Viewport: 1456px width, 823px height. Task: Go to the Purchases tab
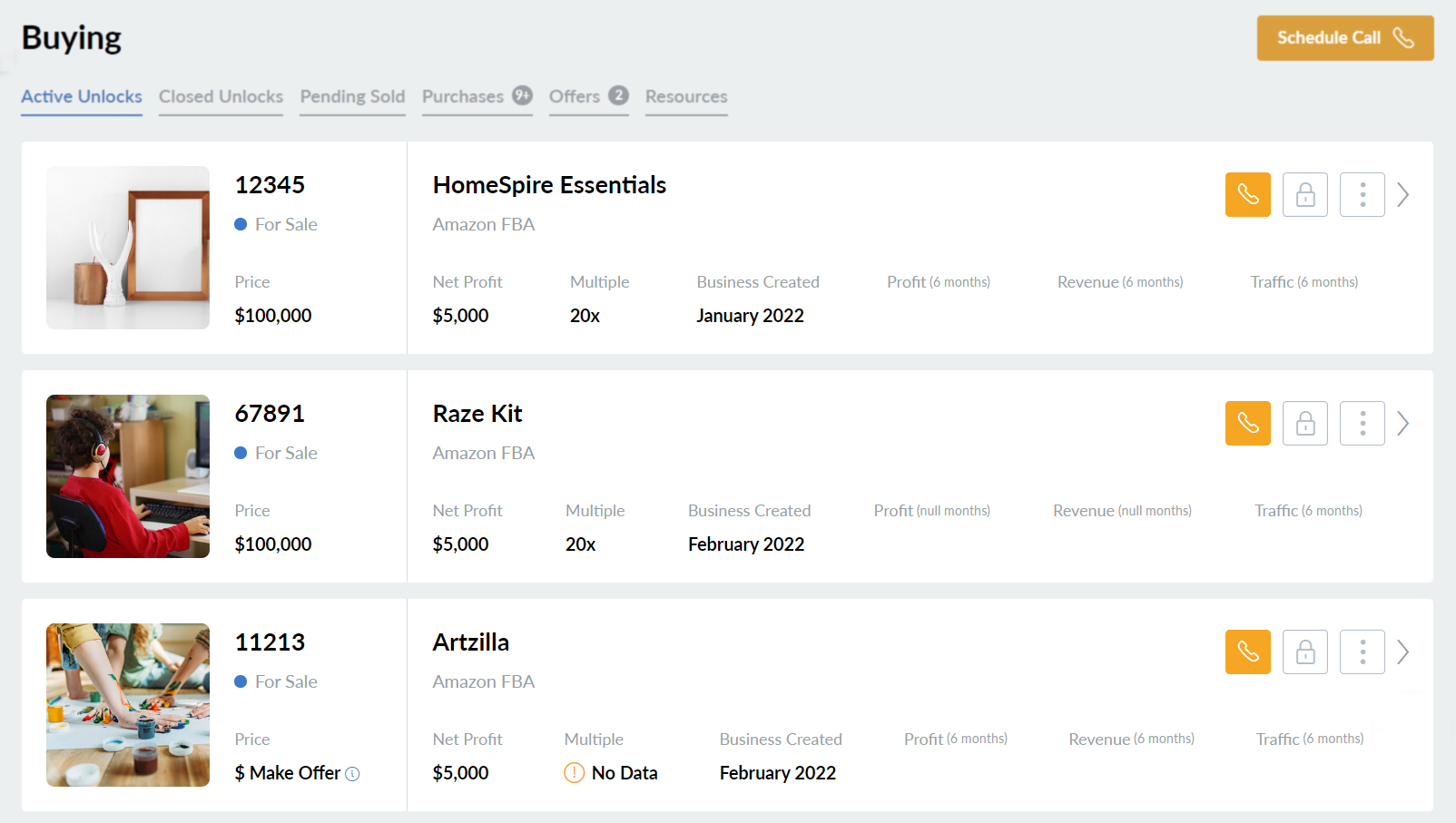click(x=463, y=96)
